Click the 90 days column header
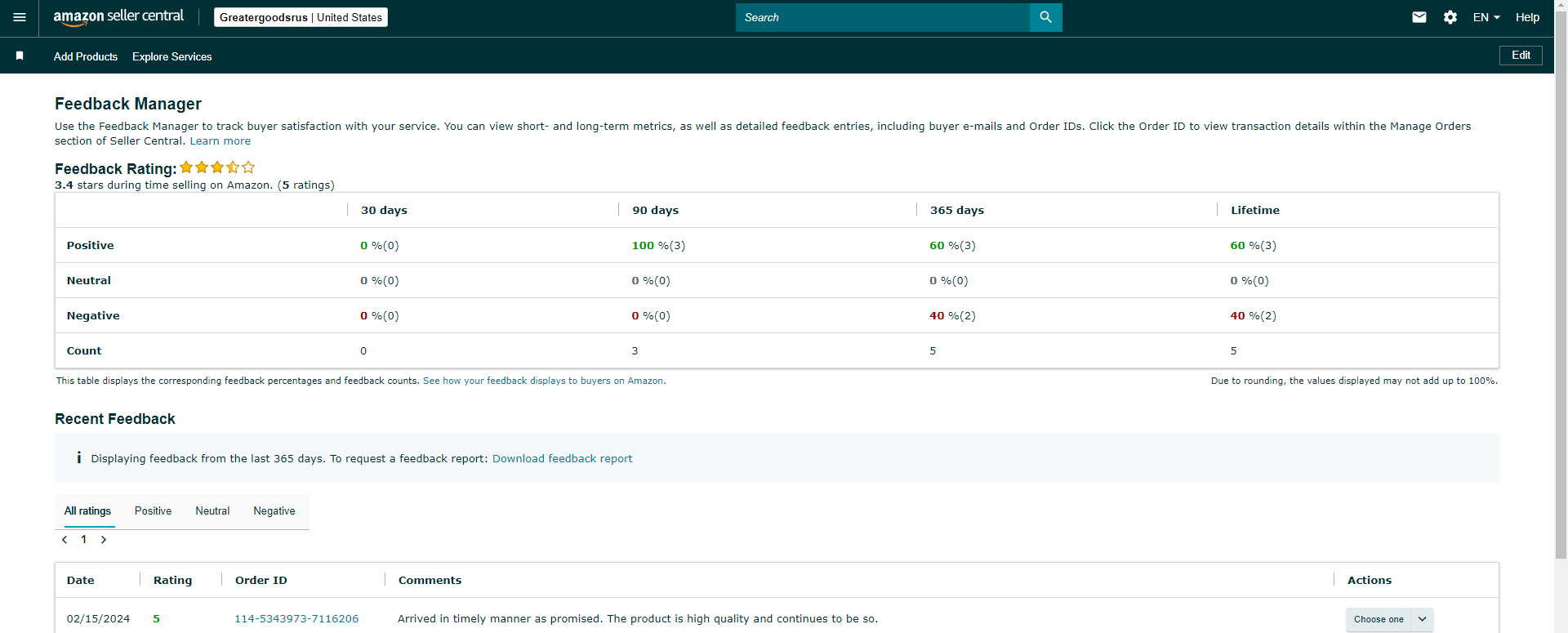 click(656, 210)
